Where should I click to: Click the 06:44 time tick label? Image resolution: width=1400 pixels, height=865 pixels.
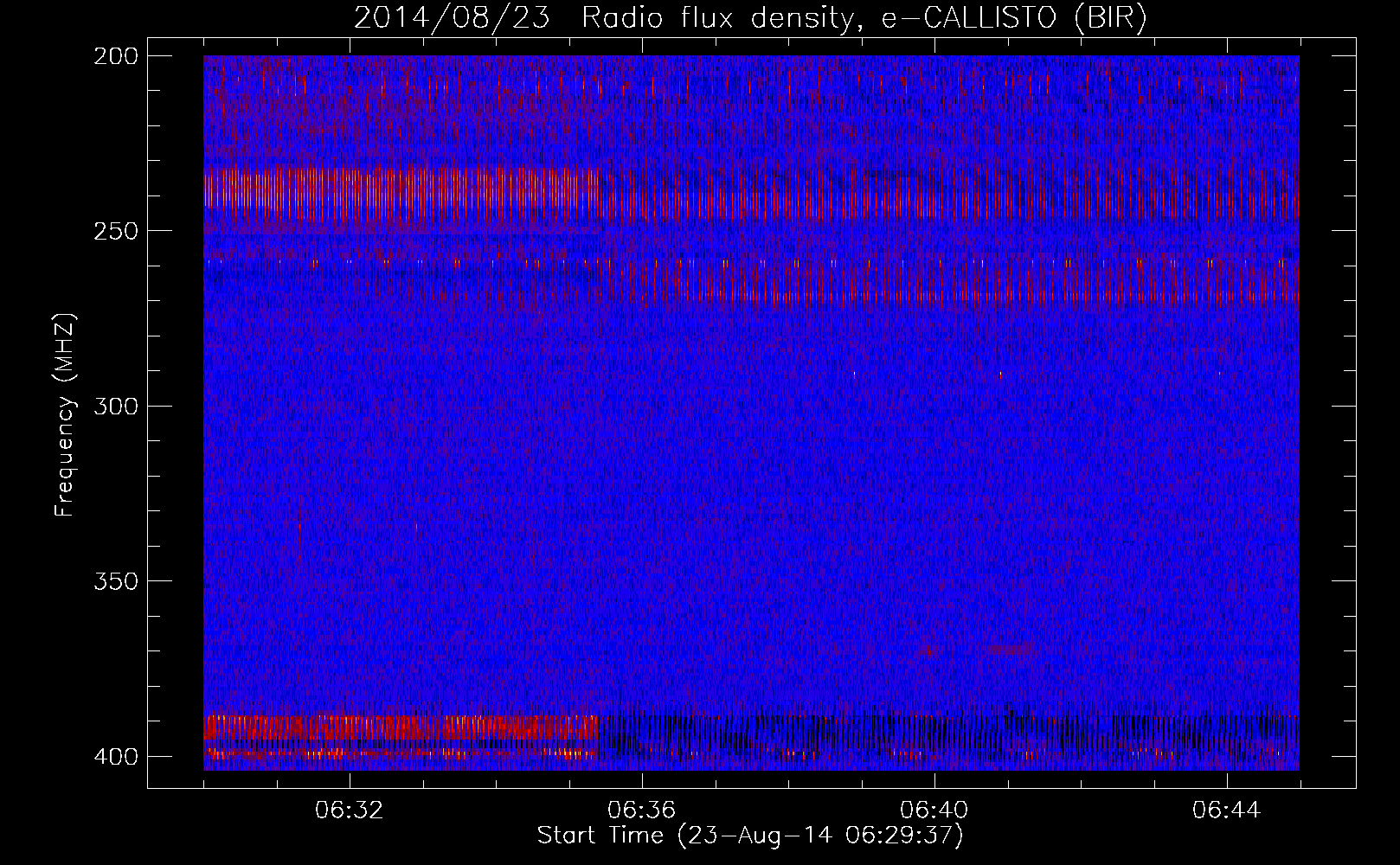click(x=1227, y=811)
